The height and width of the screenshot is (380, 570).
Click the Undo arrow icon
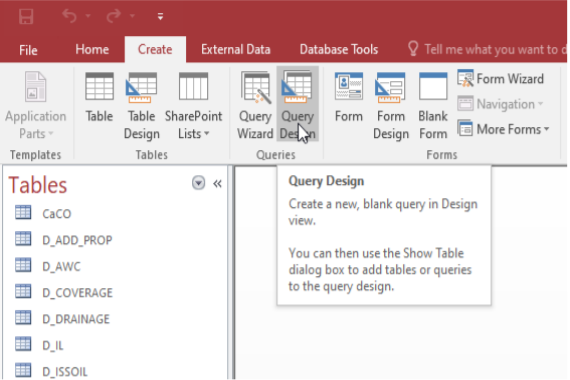pos(69,16)
